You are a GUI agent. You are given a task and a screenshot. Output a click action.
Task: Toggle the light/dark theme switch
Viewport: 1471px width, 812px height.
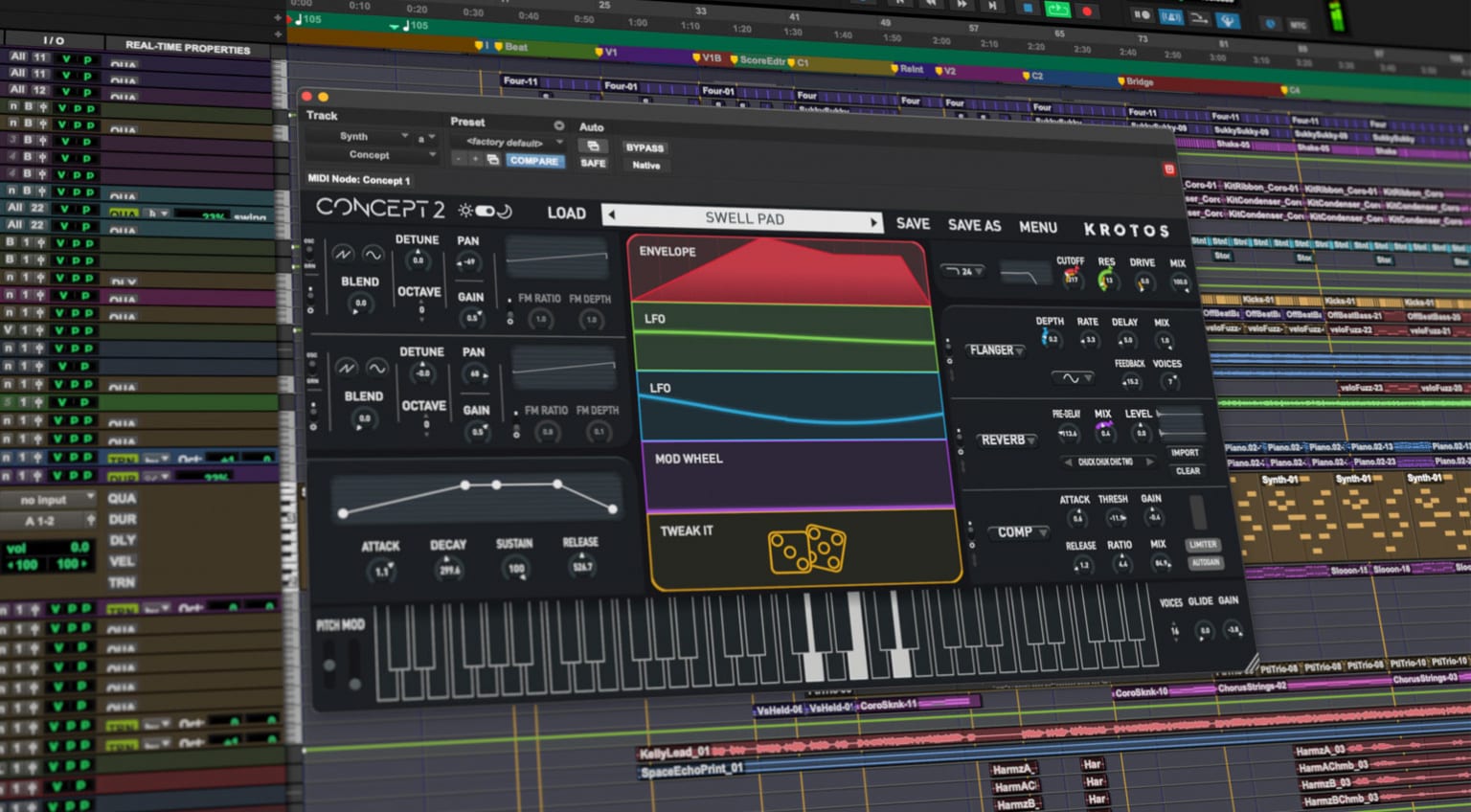pyautogui.click(x=485, y=211)
